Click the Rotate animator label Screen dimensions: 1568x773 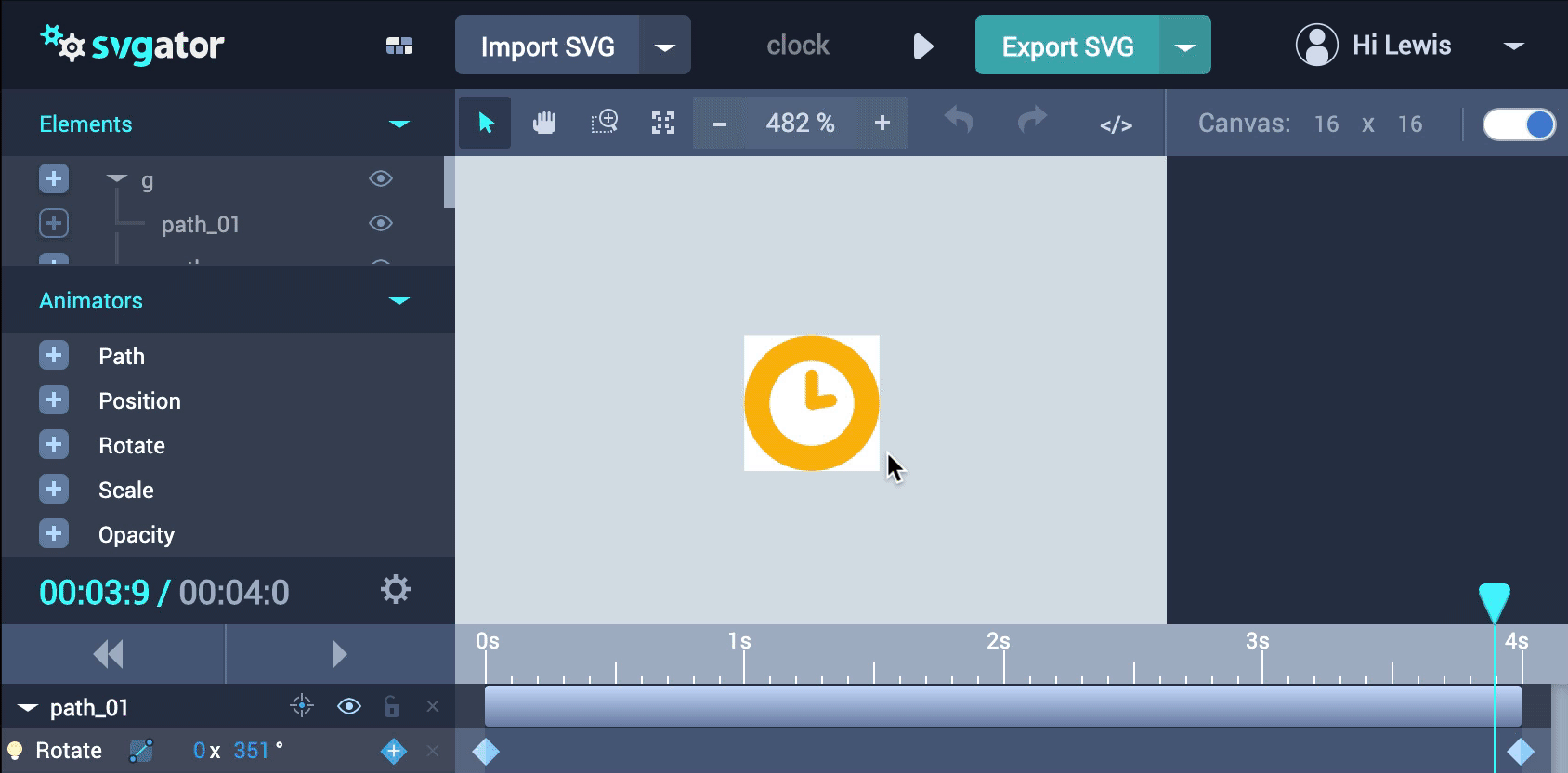pyautogui.click(x=132, y=445)
